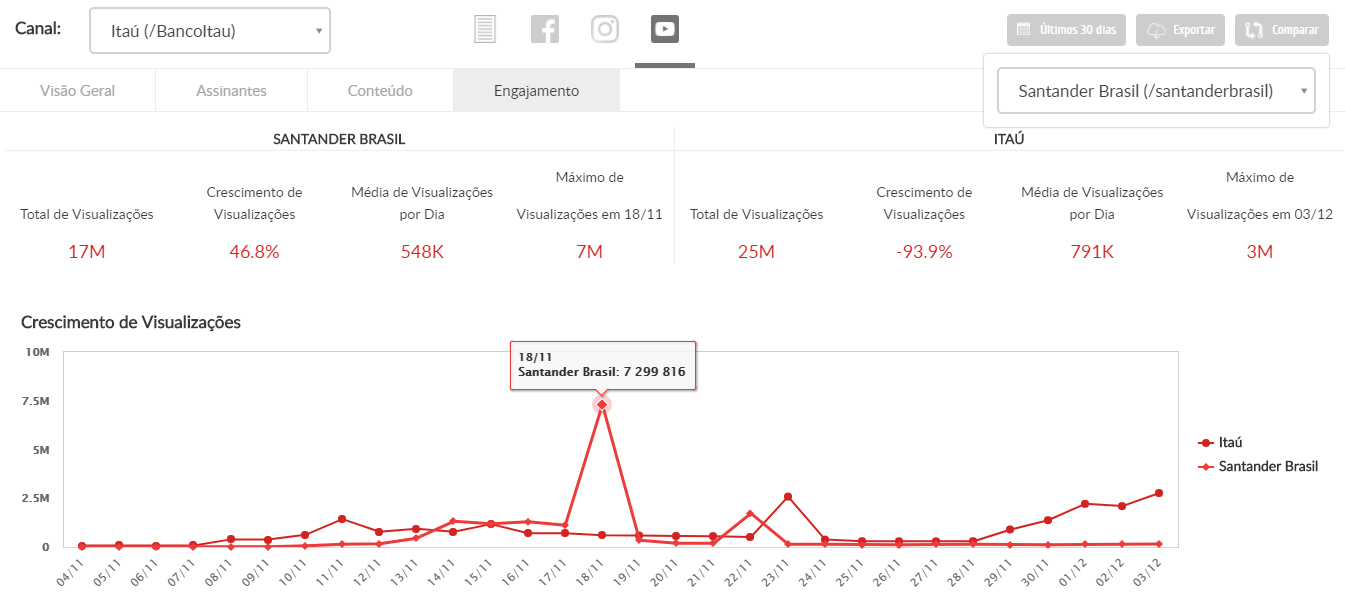
Task: Click the Últimos 30 dias button
Action: click(x=1067, y=30)
